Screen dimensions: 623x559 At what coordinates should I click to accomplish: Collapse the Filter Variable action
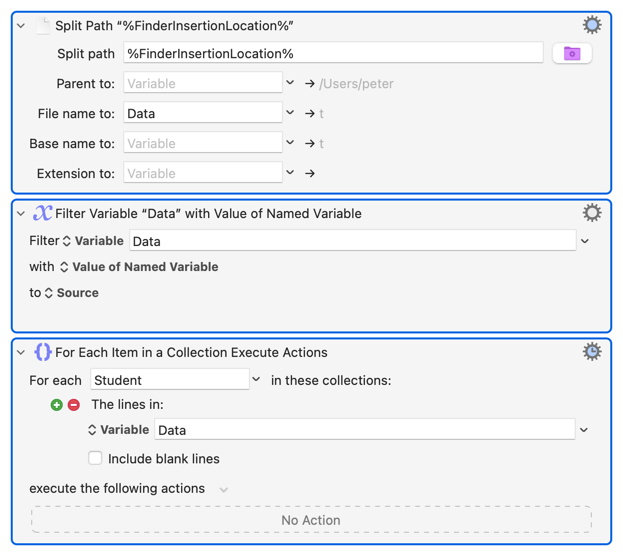(x=21, y=213)
